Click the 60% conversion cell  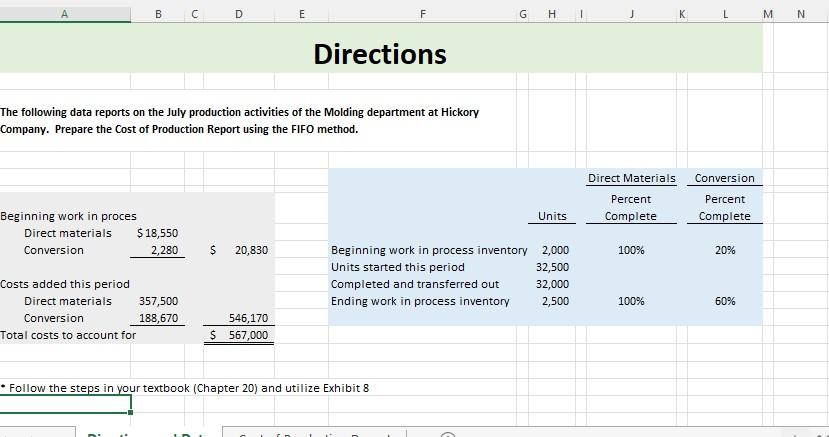(725, 301)
